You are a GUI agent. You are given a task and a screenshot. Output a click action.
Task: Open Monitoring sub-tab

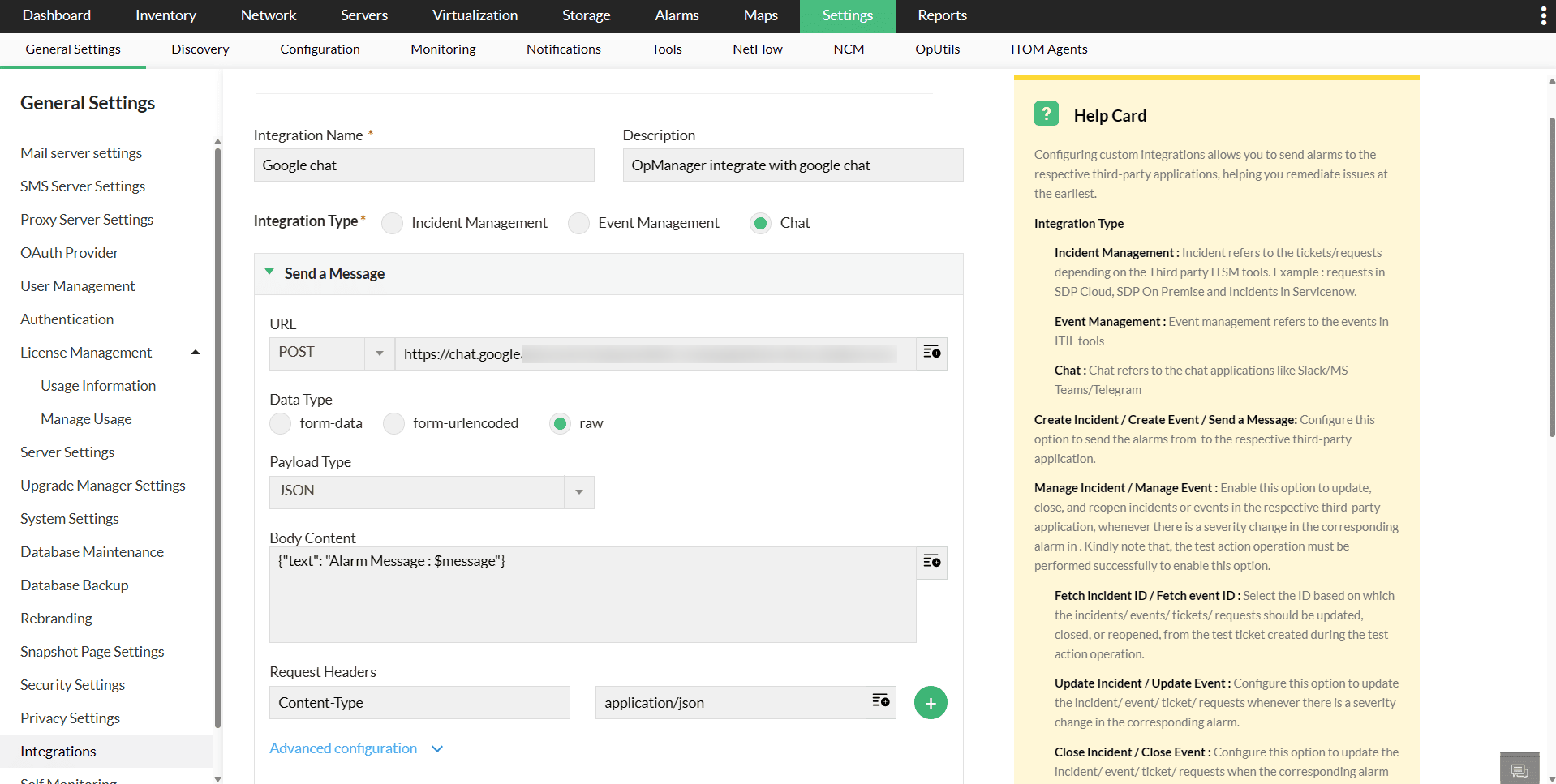point(443,49)
